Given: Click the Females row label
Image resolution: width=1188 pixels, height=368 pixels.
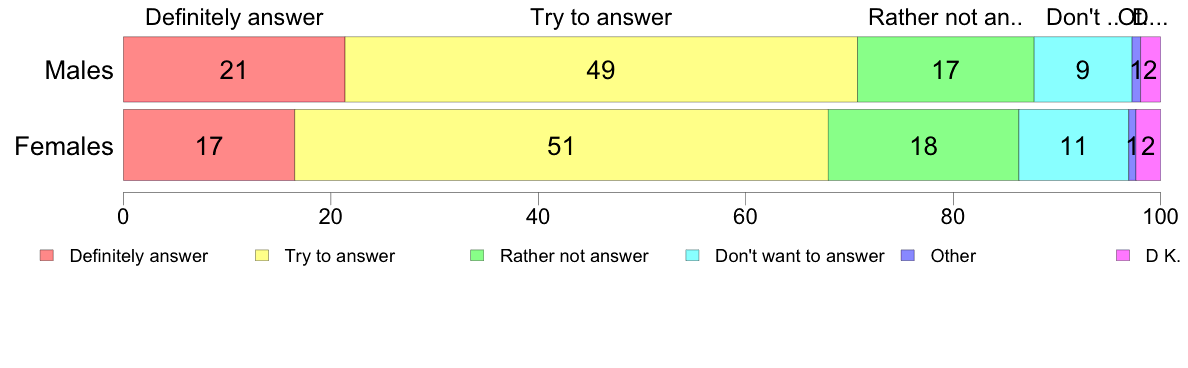Looking at the screenshot, I should point(64,146).
